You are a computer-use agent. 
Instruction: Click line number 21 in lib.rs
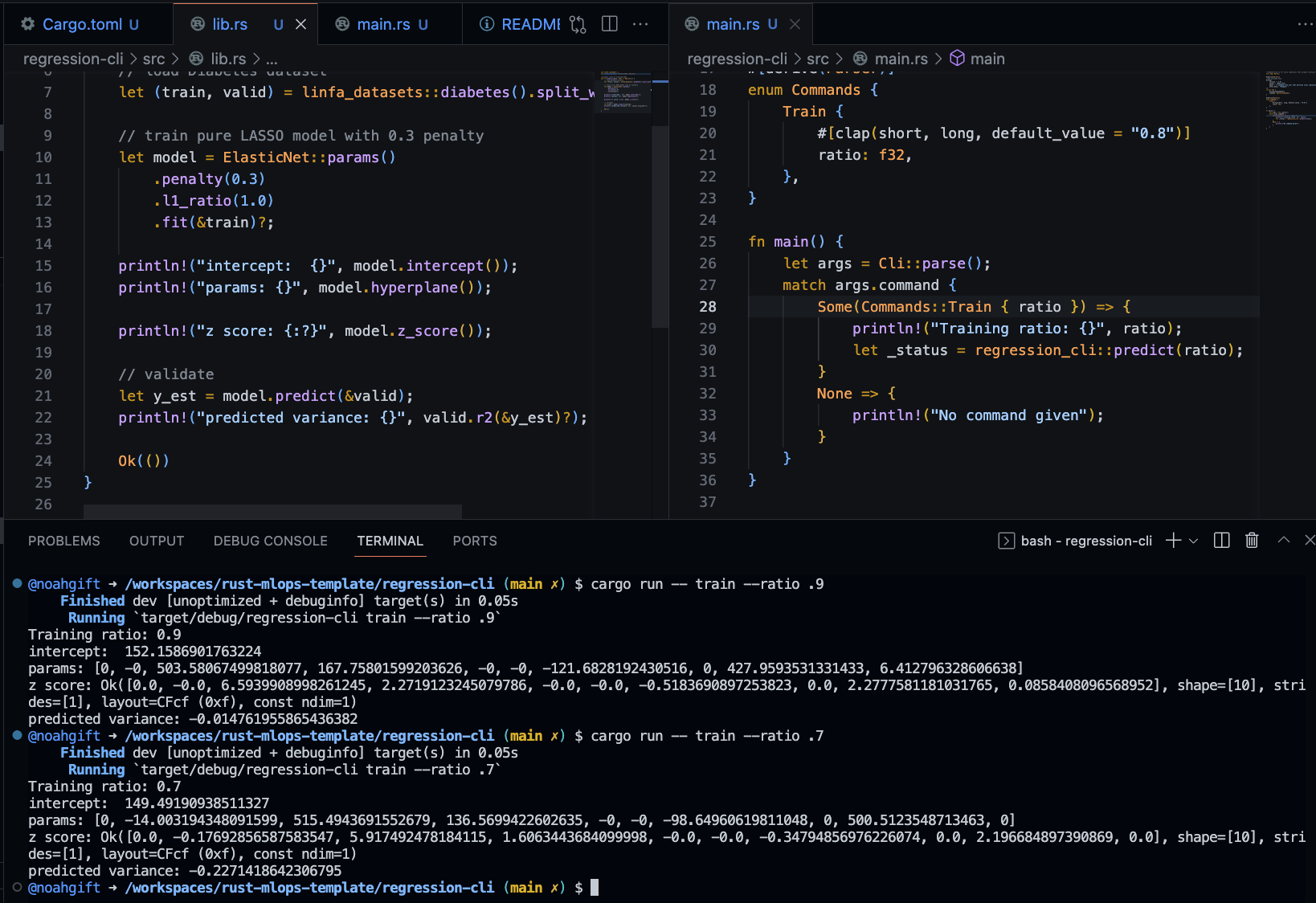click(43, 395)
